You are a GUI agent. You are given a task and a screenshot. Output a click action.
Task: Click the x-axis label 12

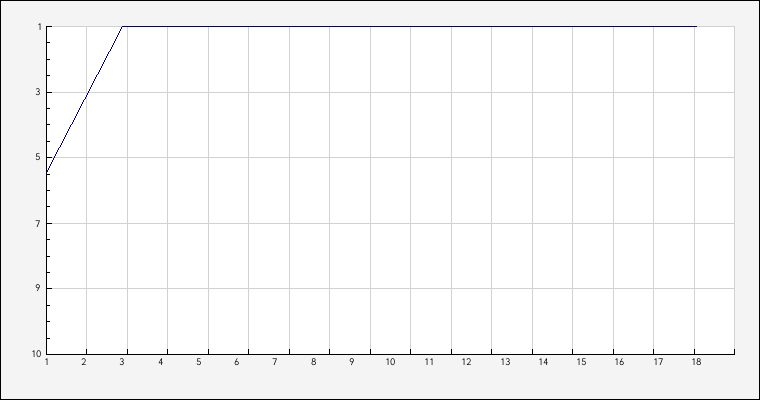(x=466, y=362)
